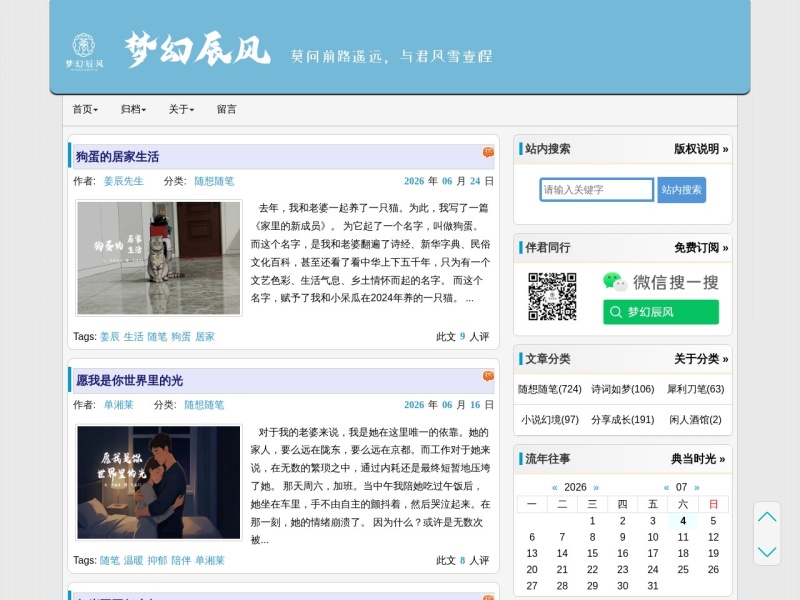Select day 4 in the calendar
The image size is (800, 600).
(683, 521)
